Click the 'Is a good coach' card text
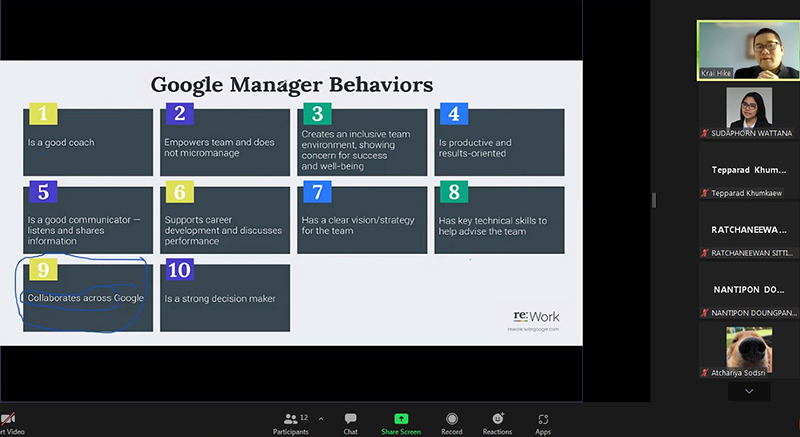 (x=61, y=143)
